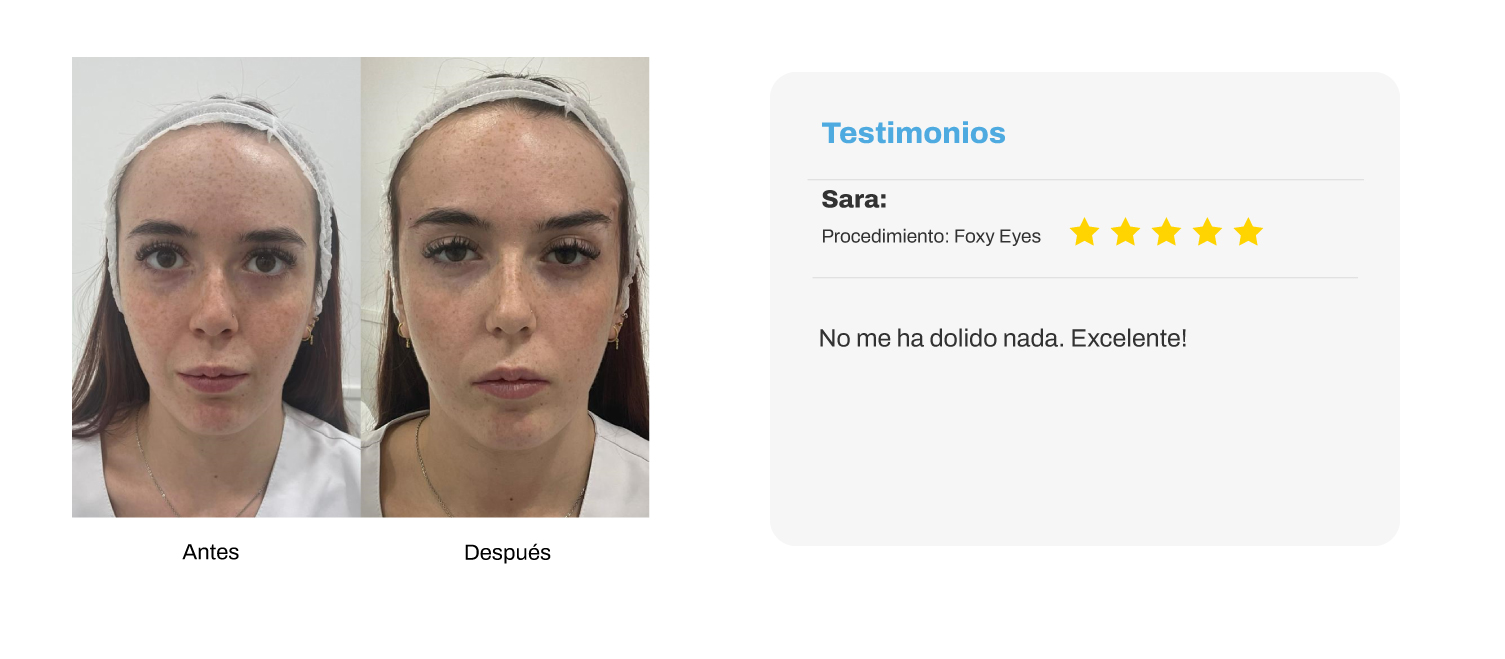Image resolution: width=1505 pixels, height=659 pixels.
Task: Click the Antes caption below photo
Action: [211, 552]
